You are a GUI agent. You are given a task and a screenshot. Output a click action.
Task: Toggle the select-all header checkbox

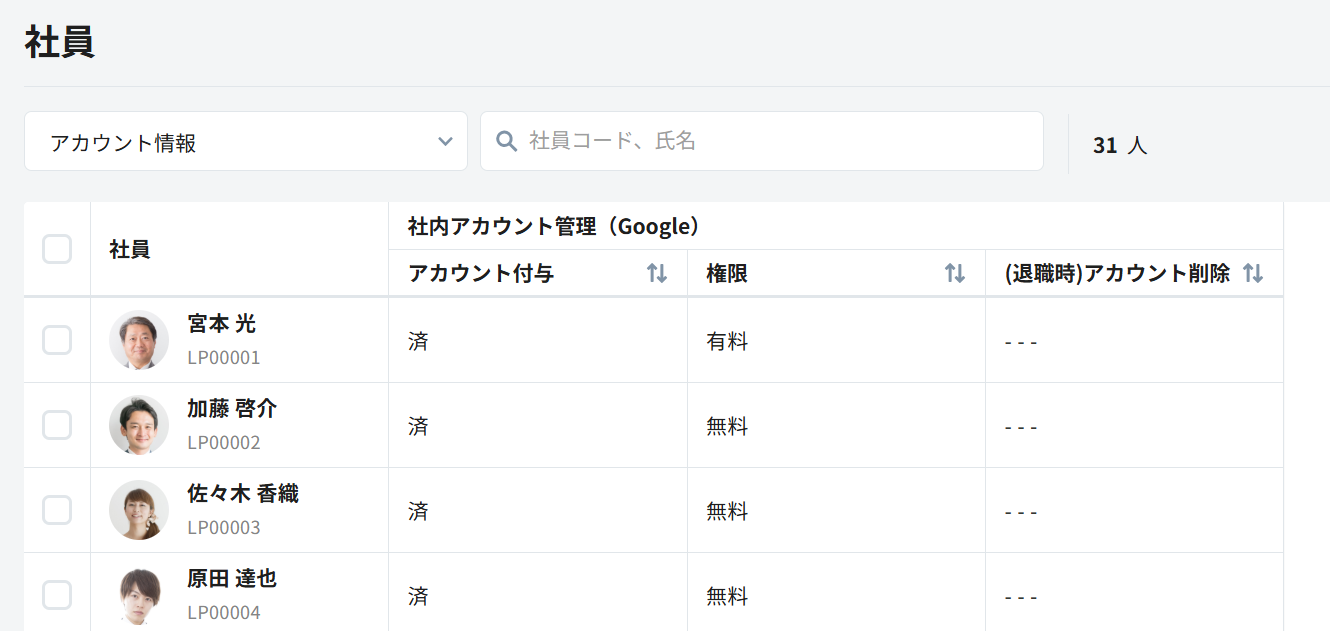57,249
